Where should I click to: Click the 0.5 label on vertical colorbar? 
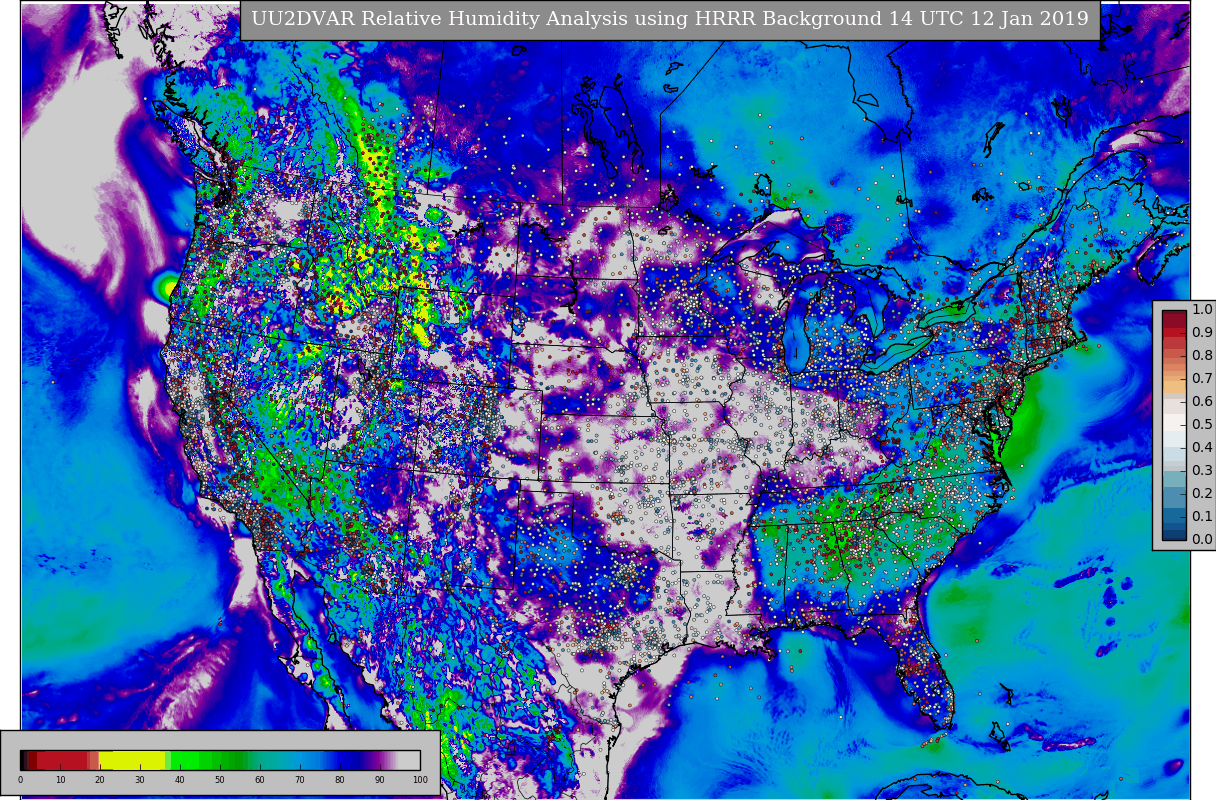pos(1202,425)
